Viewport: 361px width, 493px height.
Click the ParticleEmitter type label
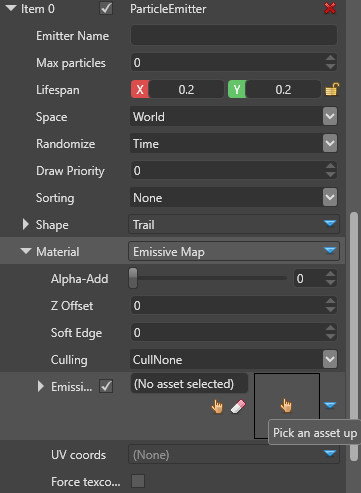coord(168,9)
